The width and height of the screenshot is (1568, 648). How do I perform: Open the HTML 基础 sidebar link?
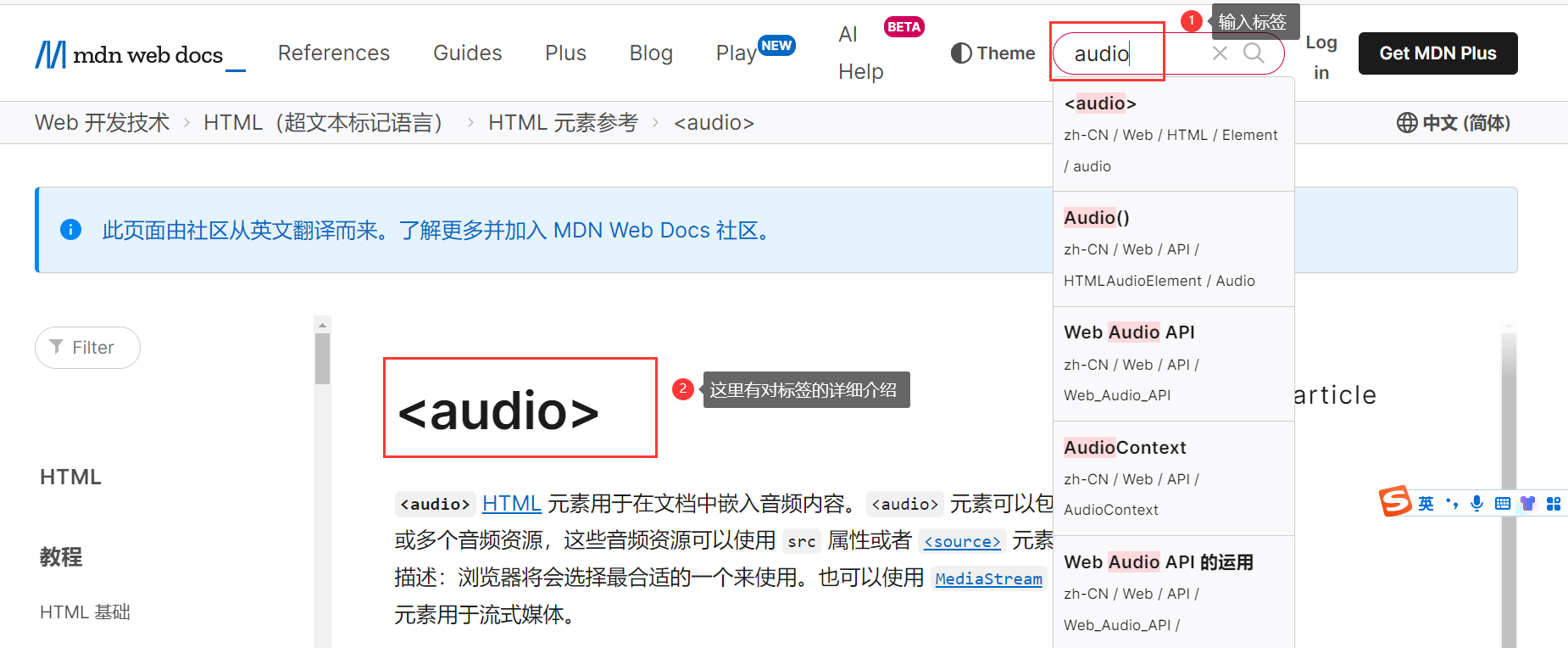(85, 612)
